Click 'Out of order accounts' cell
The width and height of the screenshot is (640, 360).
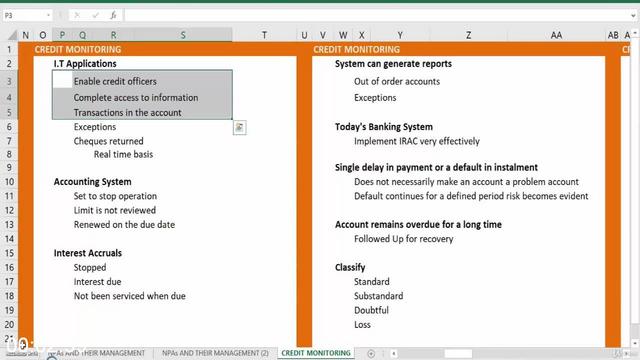coord(397,82)
